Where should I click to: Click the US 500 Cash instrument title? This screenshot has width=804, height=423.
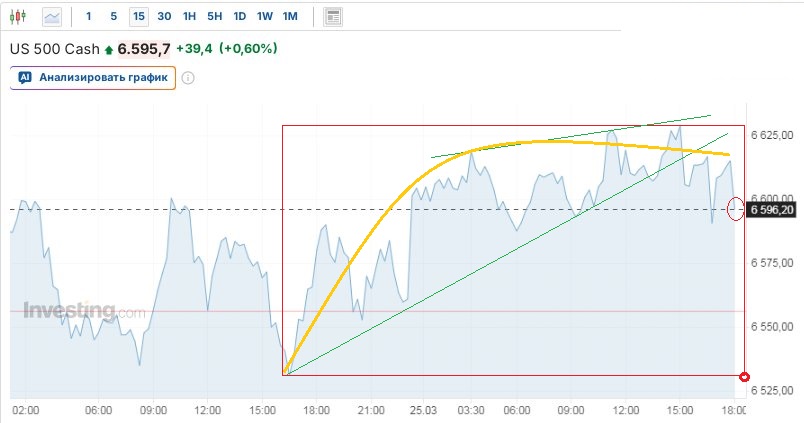click(x=54, y=49)
